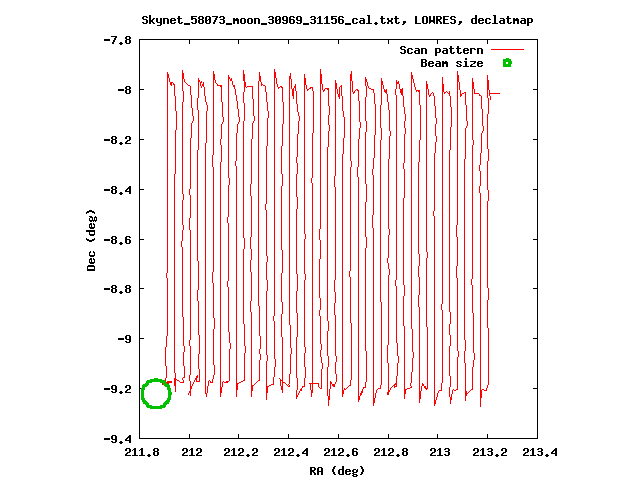The height and width of the screenshot is (480, 640).
Task: Click the green beam size legend marker
Action: [x=507, y=63]
